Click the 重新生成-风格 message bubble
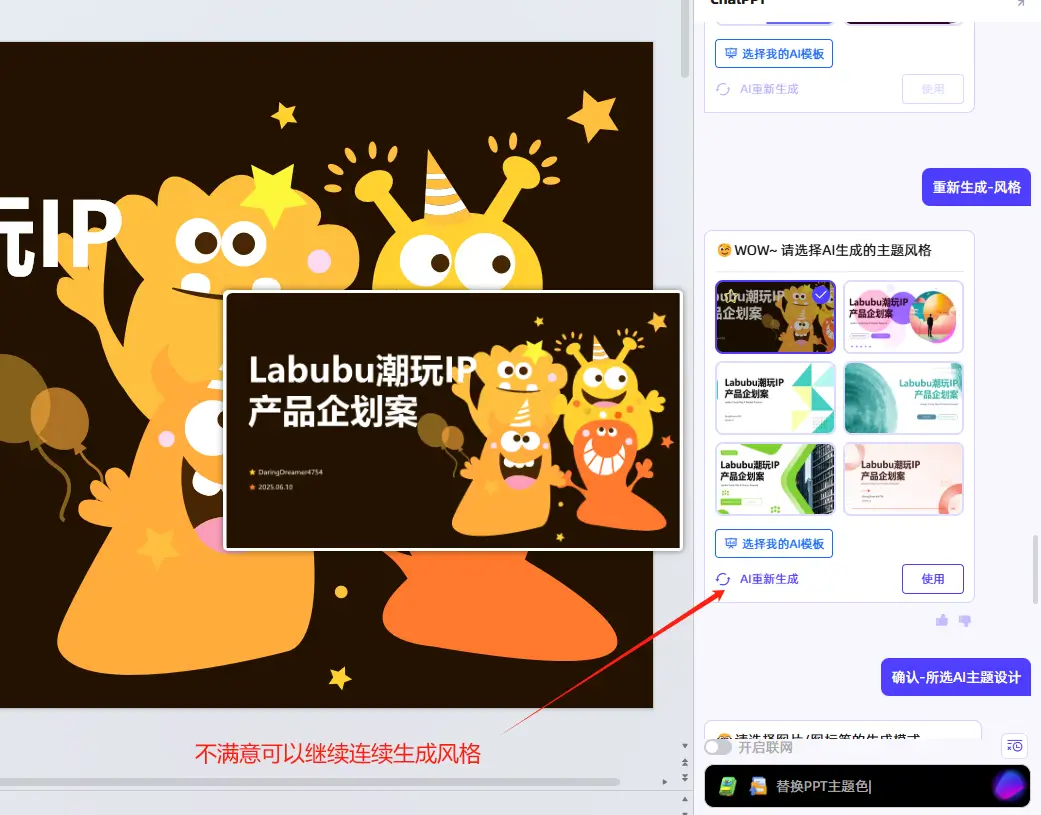Viewport: 1041px width, 815px height. [976, 187]
